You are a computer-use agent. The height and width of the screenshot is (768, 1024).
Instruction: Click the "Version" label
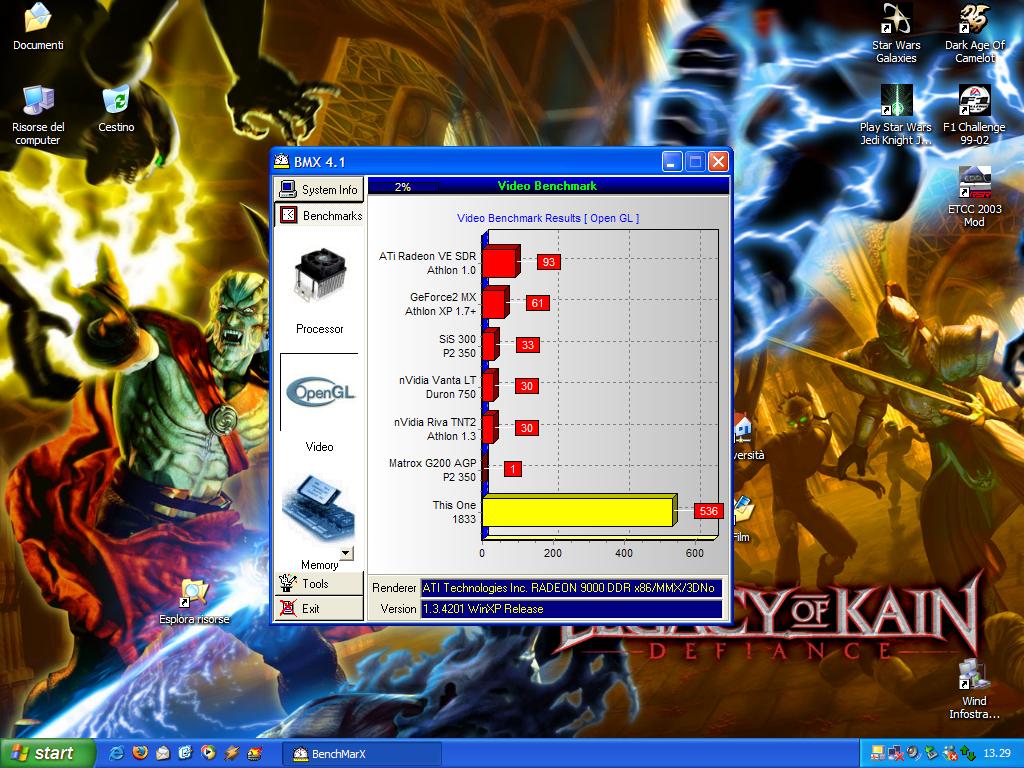398,609
